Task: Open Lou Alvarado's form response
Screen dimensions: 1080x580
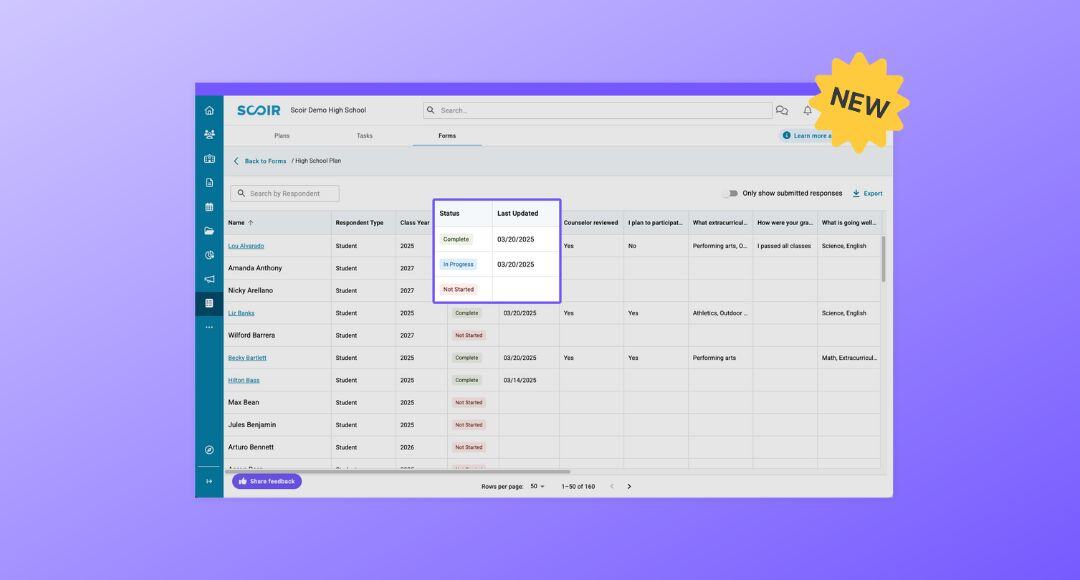Action: [246, 245]
